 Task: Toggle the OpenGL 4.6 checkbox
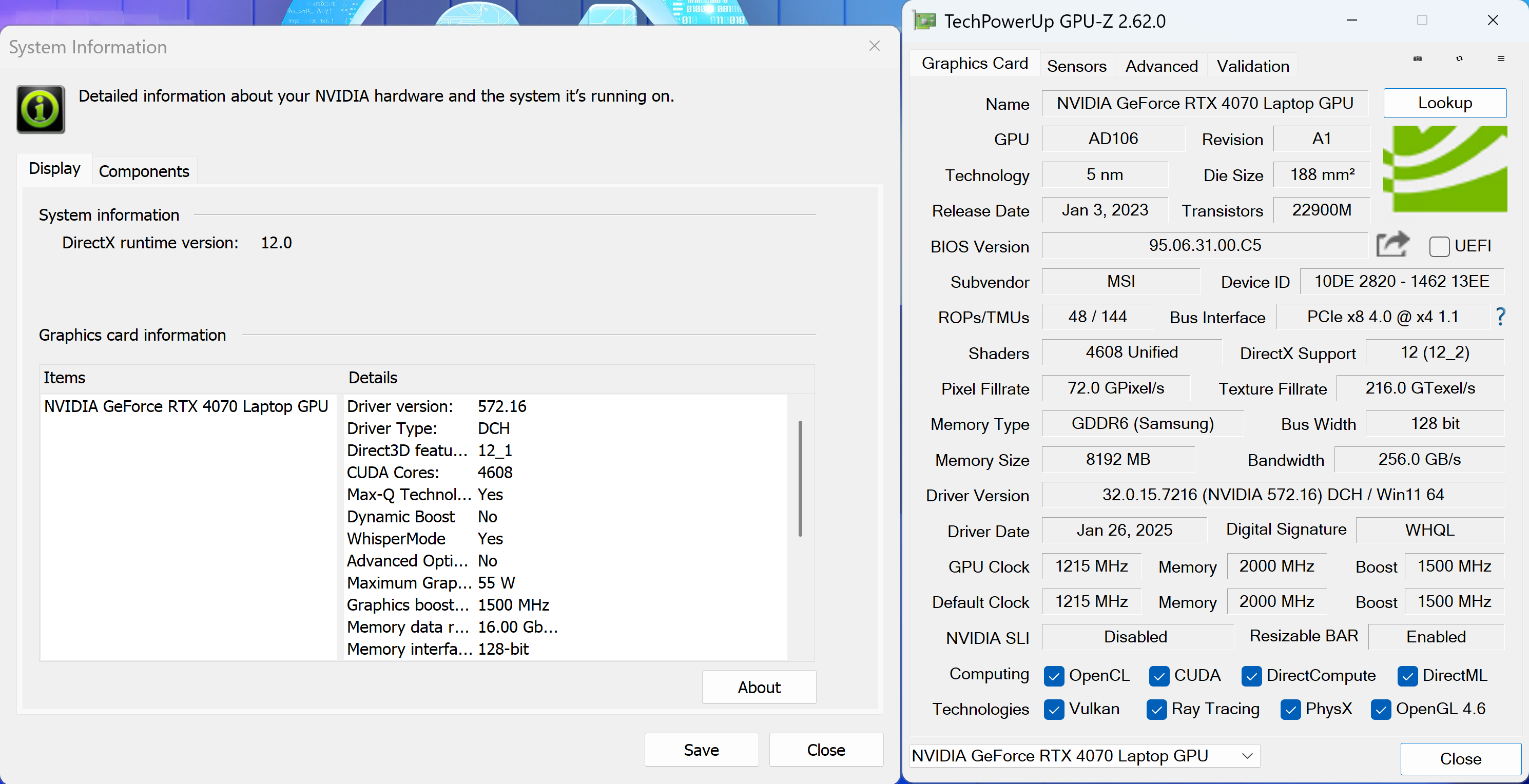click(1381, 709)
